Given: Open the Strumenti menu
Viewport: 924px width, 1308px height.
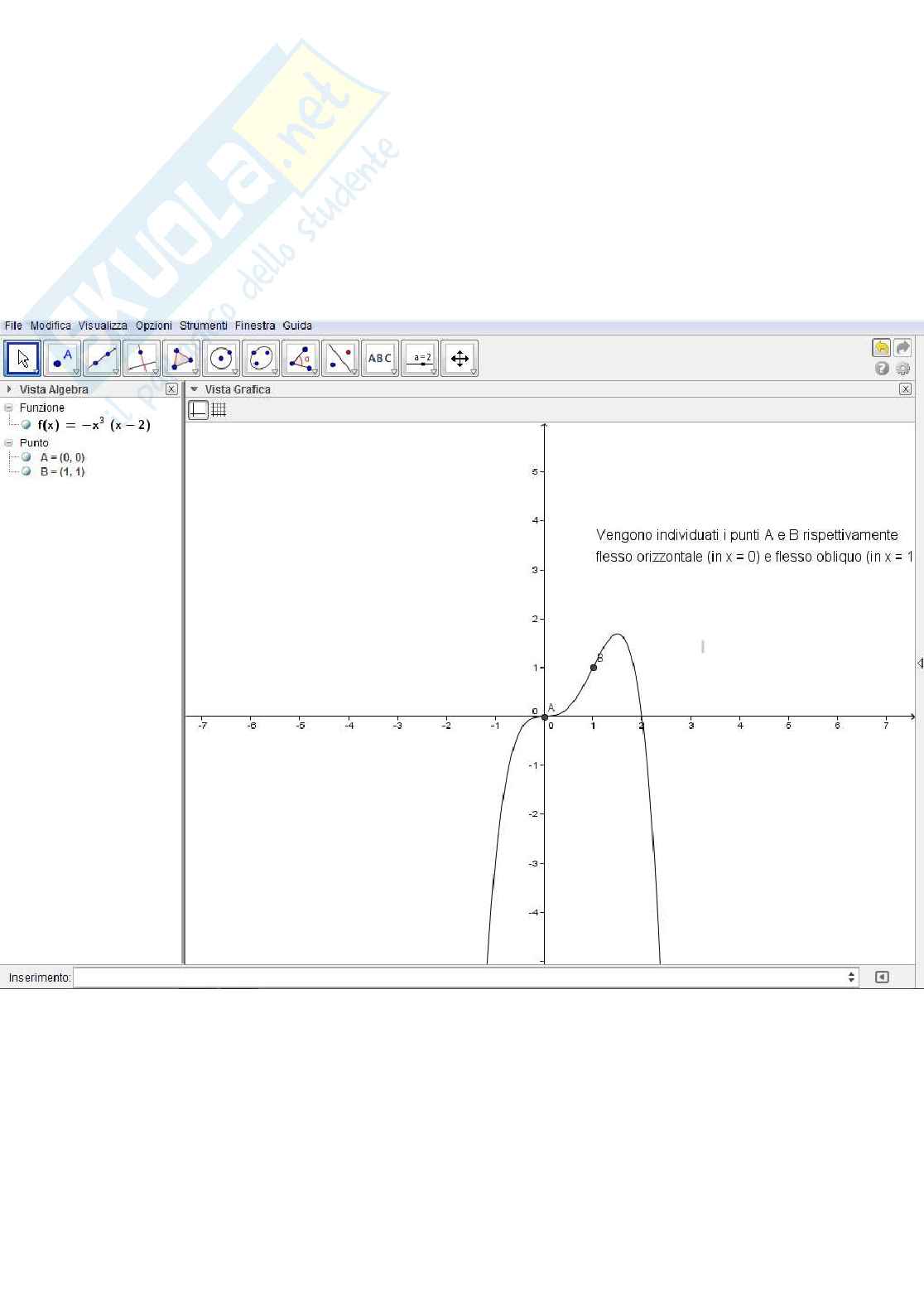Looking at the screenshot, I should 203,326.
